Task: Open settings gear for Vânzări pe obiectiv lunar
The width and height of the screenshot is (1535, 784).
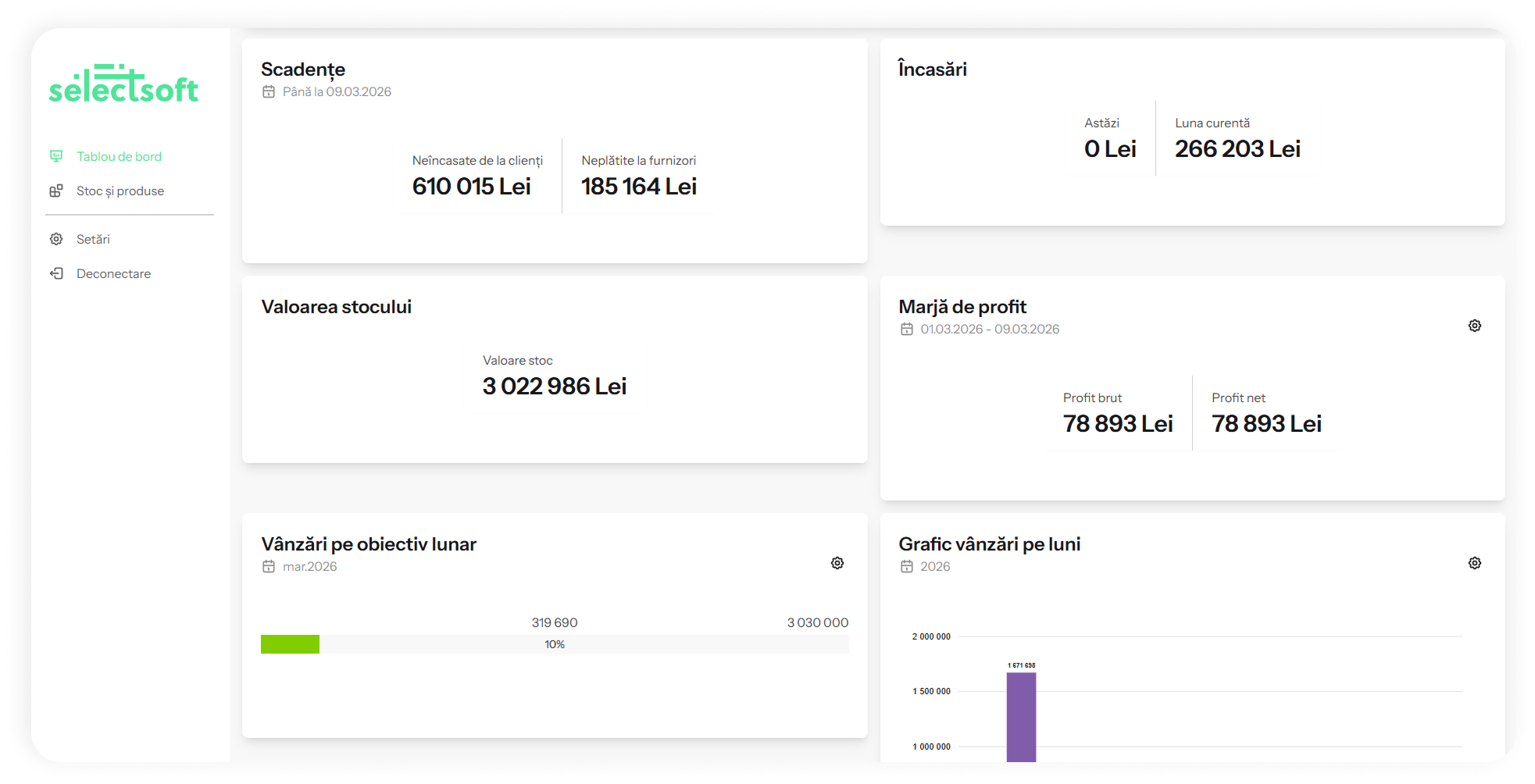Action: point(837,563)
